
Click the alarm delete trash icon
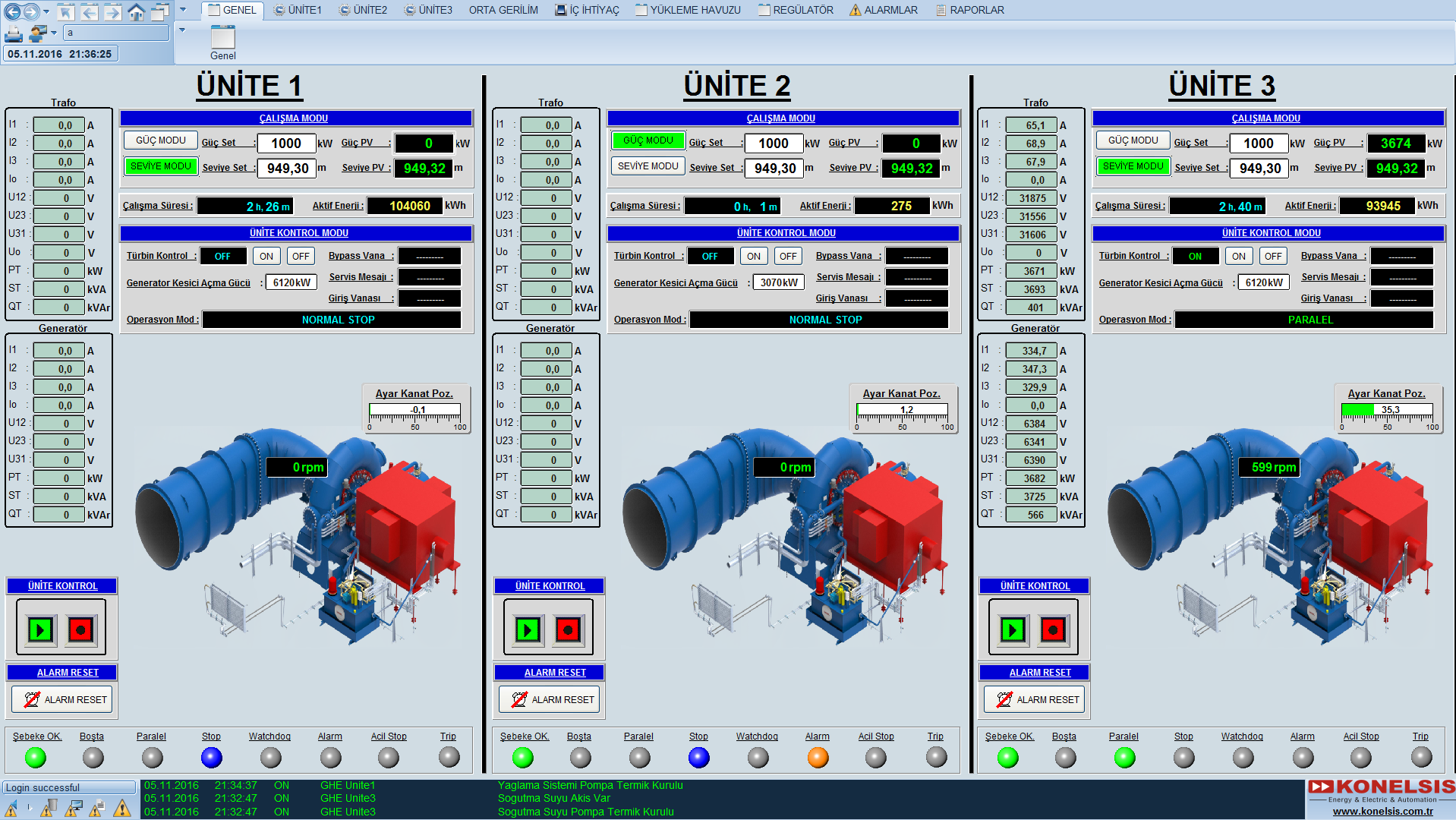(47, 809)
